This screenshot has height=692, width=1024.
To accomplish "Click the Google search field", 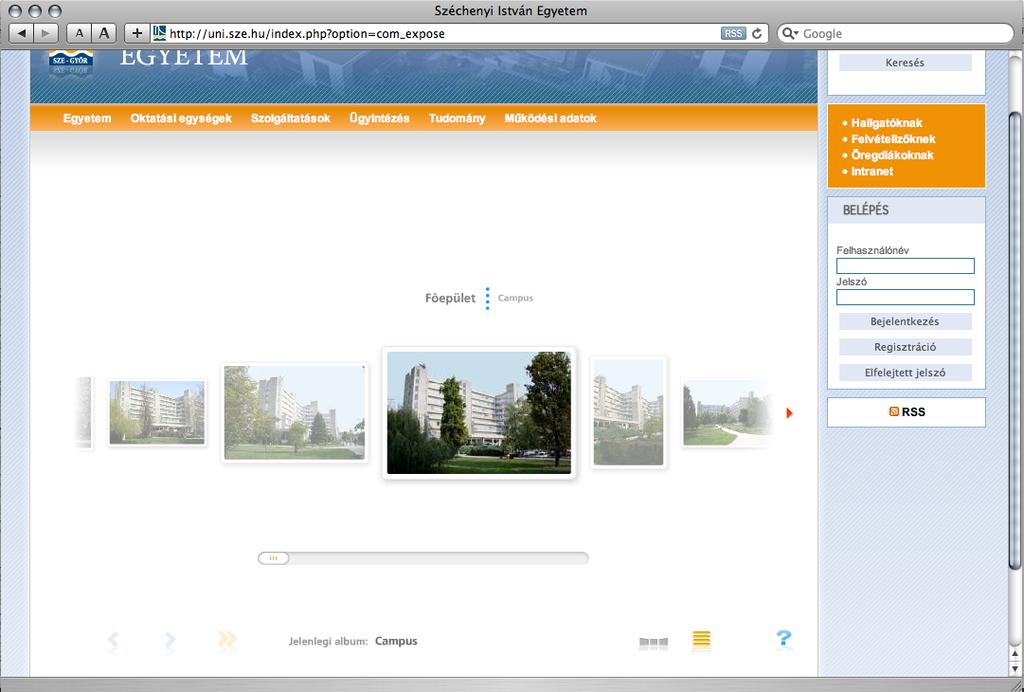I will click(x=895, y=33).
